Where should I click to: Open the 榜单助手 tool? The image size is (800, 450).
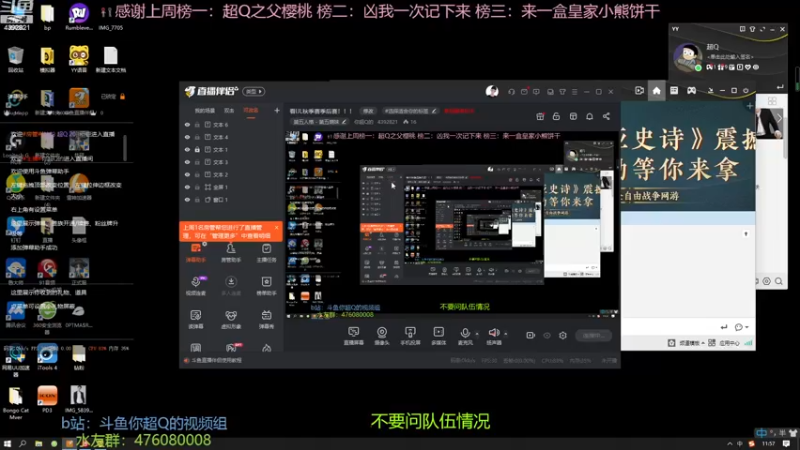[266, 286]
